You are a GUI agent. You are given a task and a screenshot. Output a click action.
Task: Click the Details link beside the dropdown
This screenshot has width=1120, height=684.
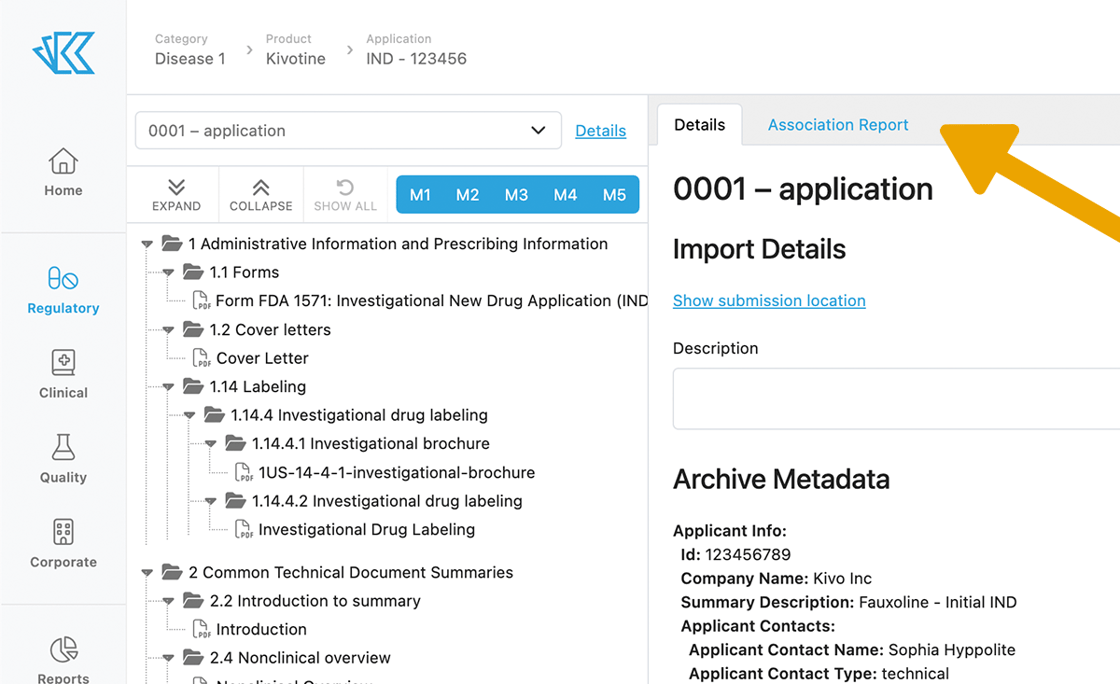coord(600,131)
